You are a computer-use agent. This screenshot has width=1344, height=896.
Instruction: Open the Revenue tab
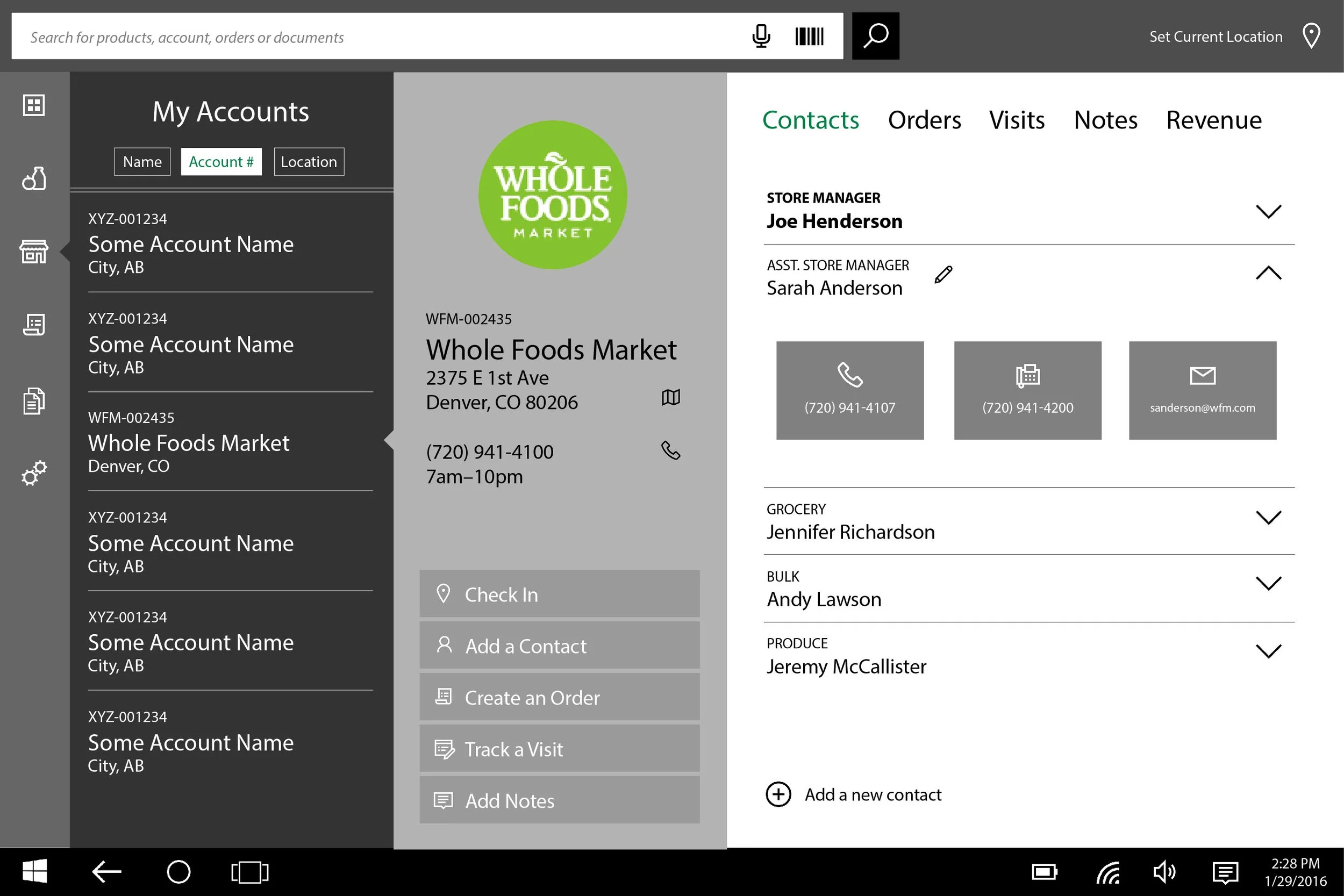pyautogui.click(x=1213, y=120)
